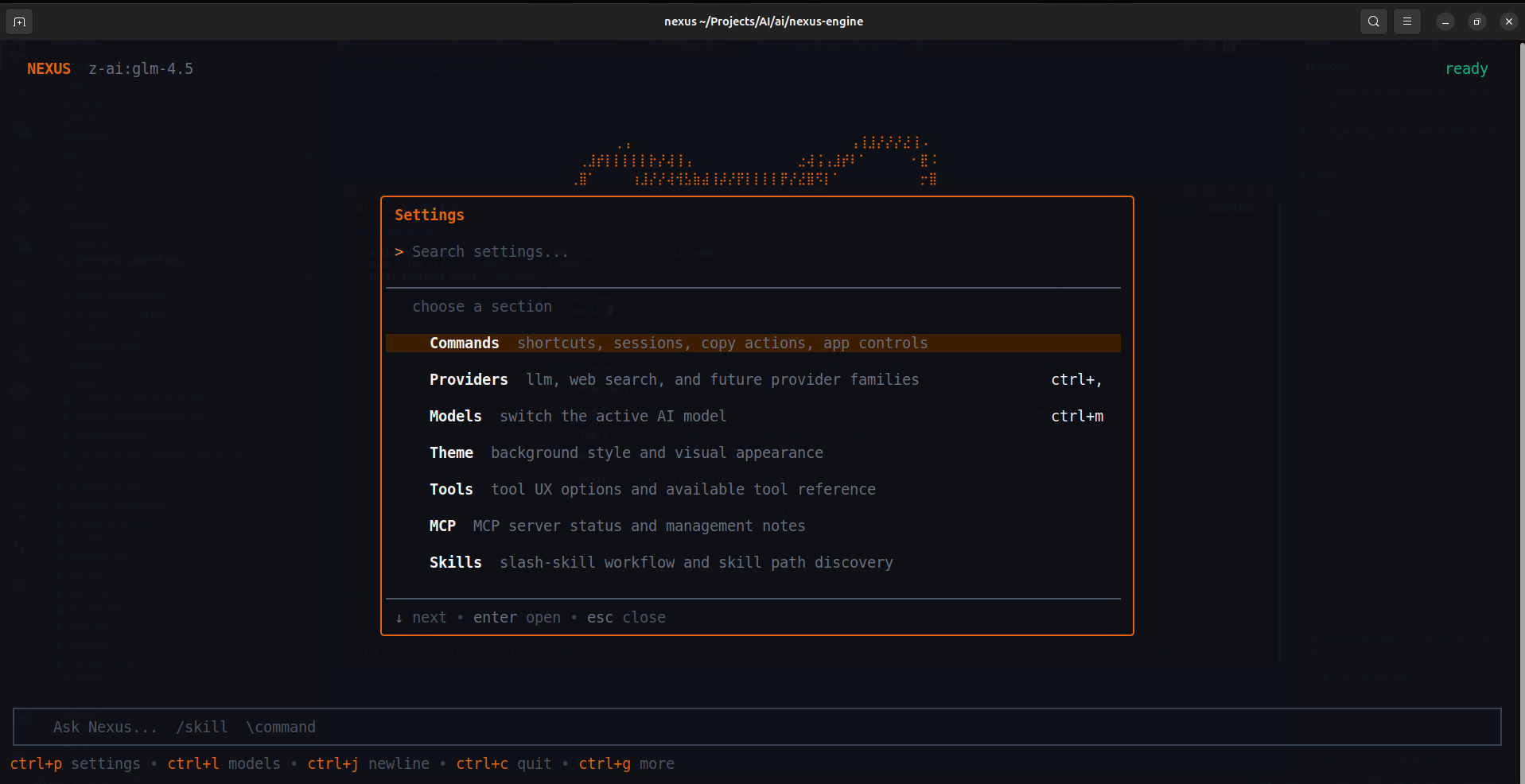Open the Skills settings section

tap(753, 562)
